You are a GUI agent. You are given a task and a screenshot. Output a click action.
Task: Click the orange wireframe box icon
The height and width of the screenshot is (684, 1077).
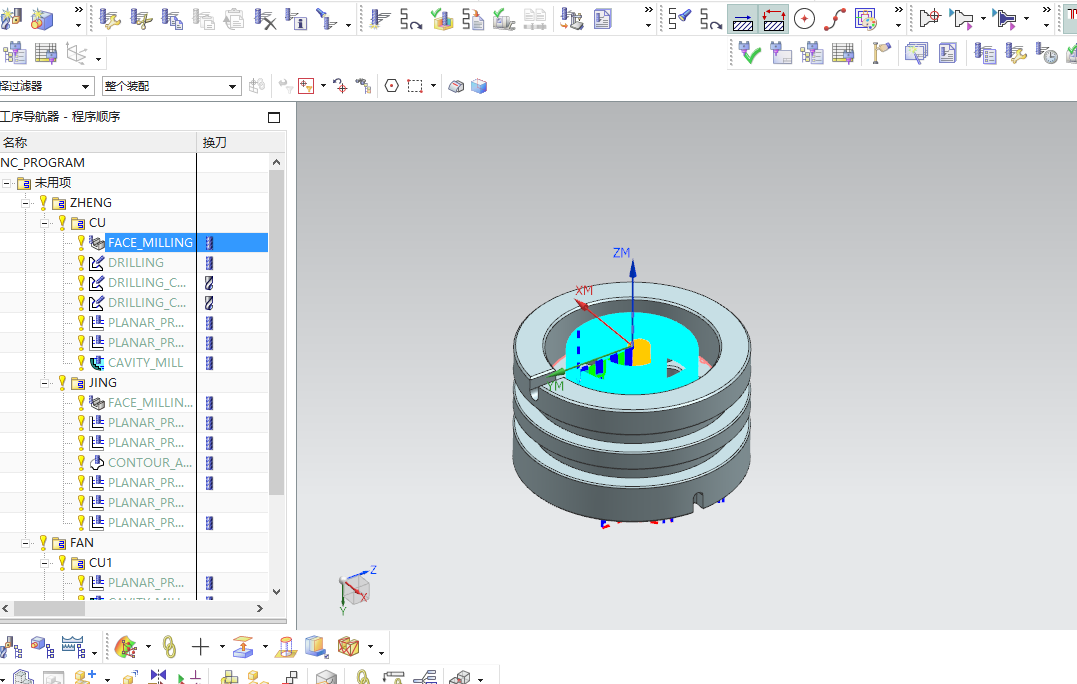tap(348, 646)
